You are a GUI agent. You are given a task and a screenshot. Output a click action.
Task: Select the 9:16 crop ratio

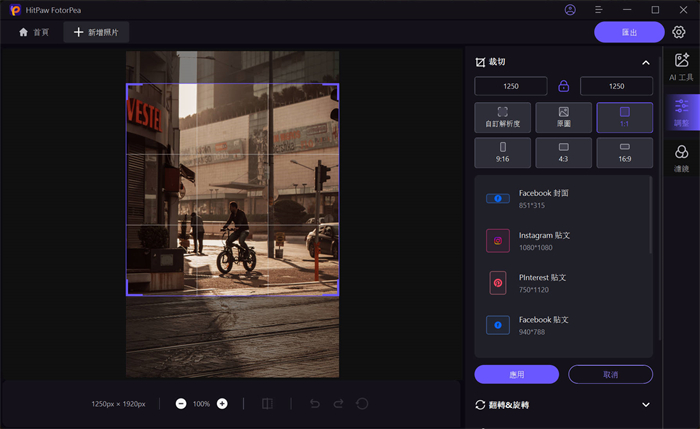pyautogui.click(x=502, y=152)
